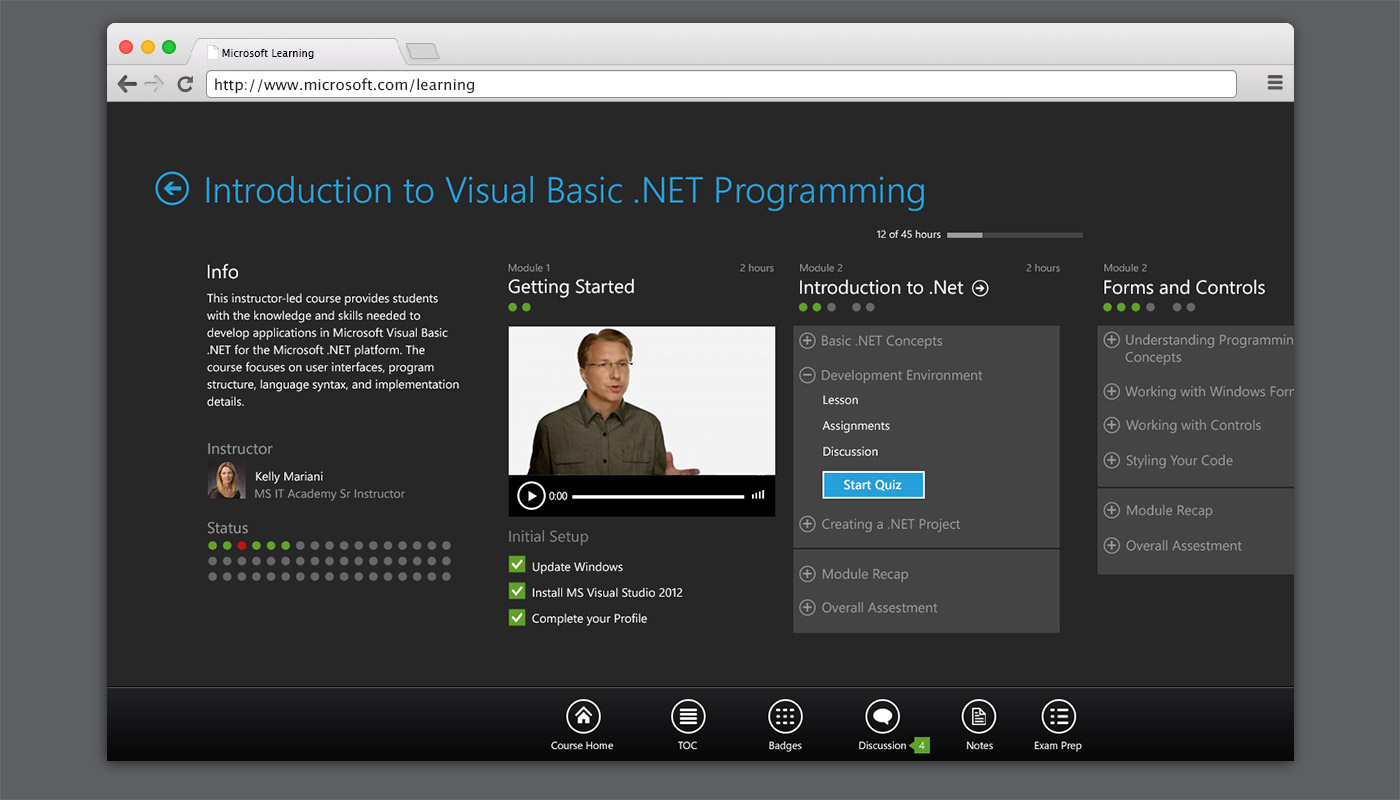The width and height of the screenshot is (1400, 800).
Task: Open the Discussion speech bubble icon
Action: 882,716
